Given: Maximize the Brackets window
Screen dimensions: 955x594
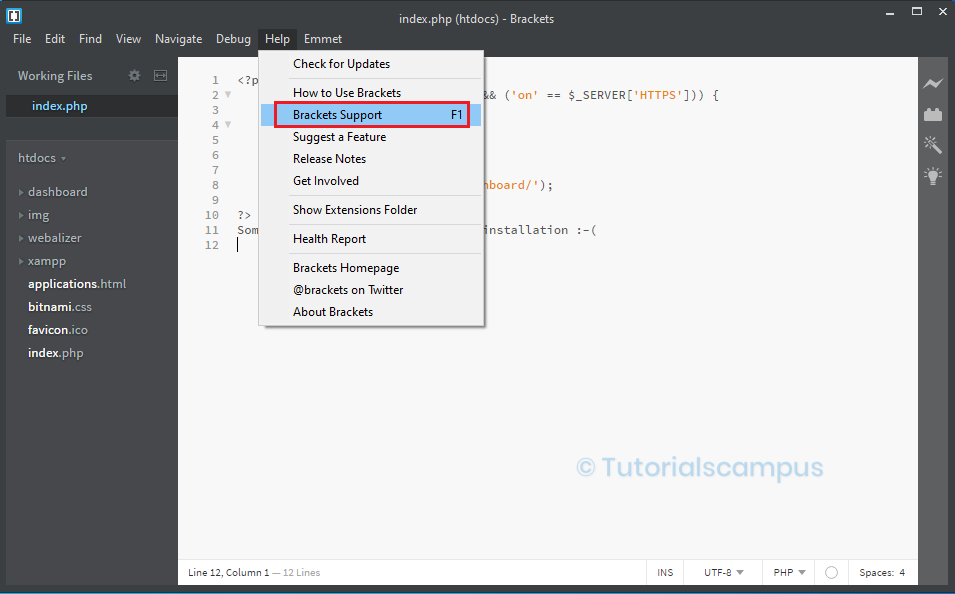Looking at the screenshot, I should click(x=917, y=12).
